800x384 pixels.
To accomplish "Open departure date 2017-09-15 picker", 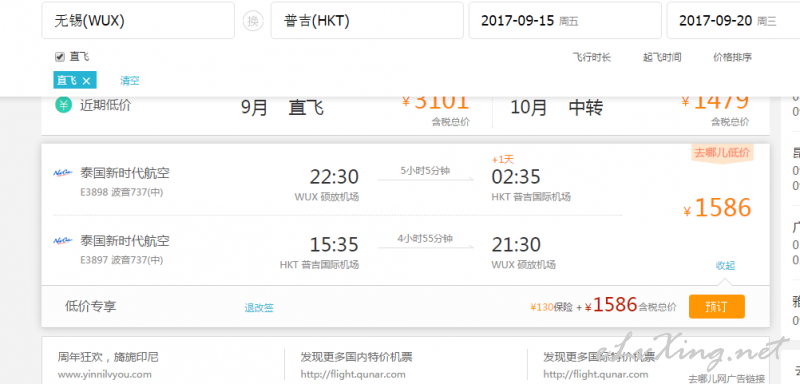I will 565,20.
